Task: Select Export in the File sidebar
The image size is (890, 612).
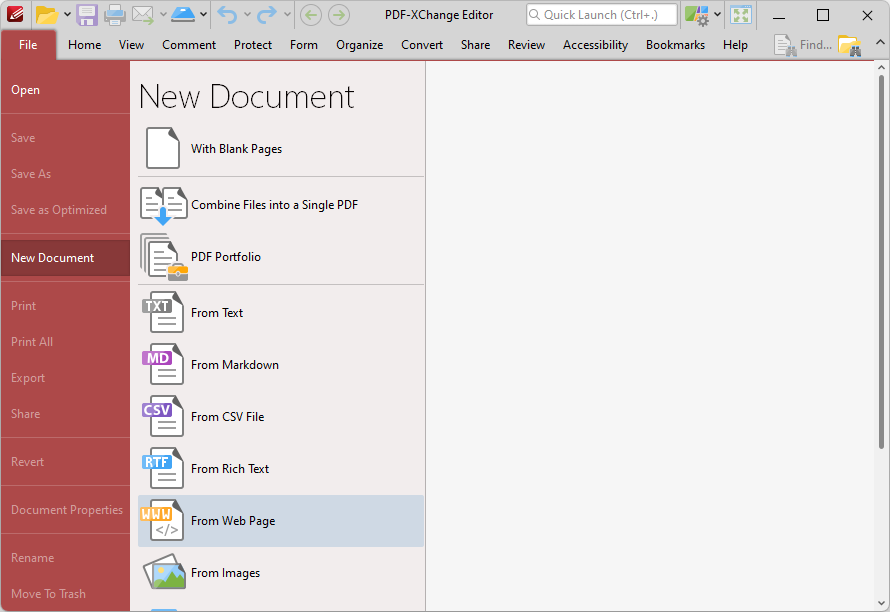Action: coord(65,378)
